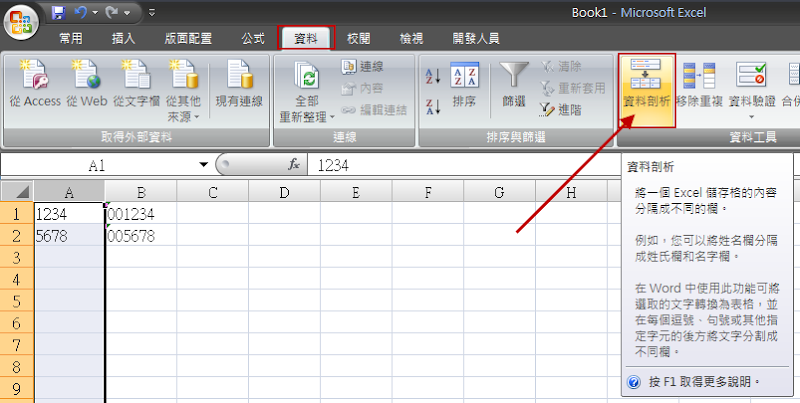
Task: Save the workbook via quick access
Action: pyautogui.click(x=59, y=13)
